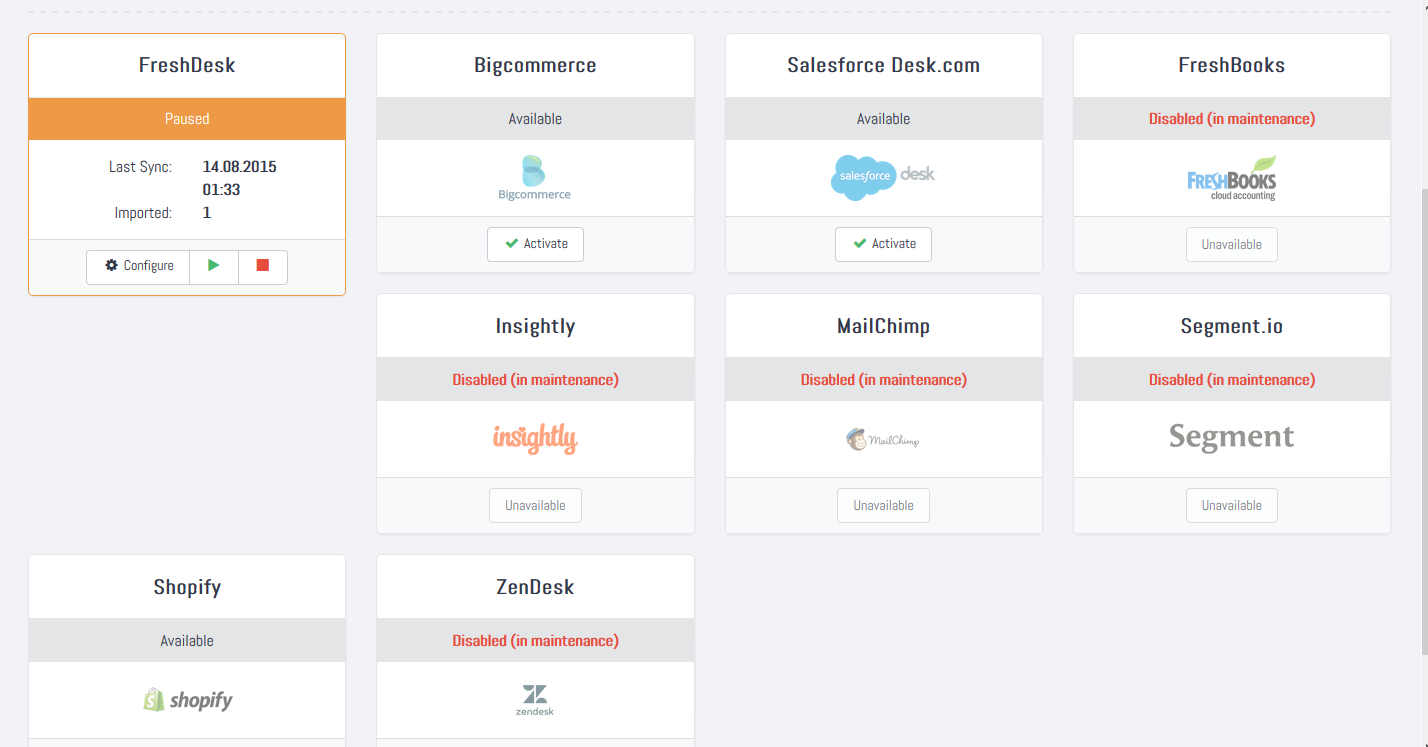Viewport: 1428px width, 747px height.
Task: Click the orange Paused status bar
Action: (x=187, y=119)
